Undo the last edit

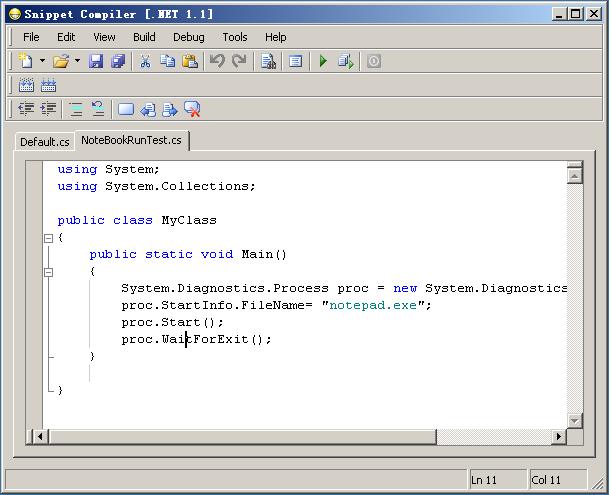tap(217, 61)
